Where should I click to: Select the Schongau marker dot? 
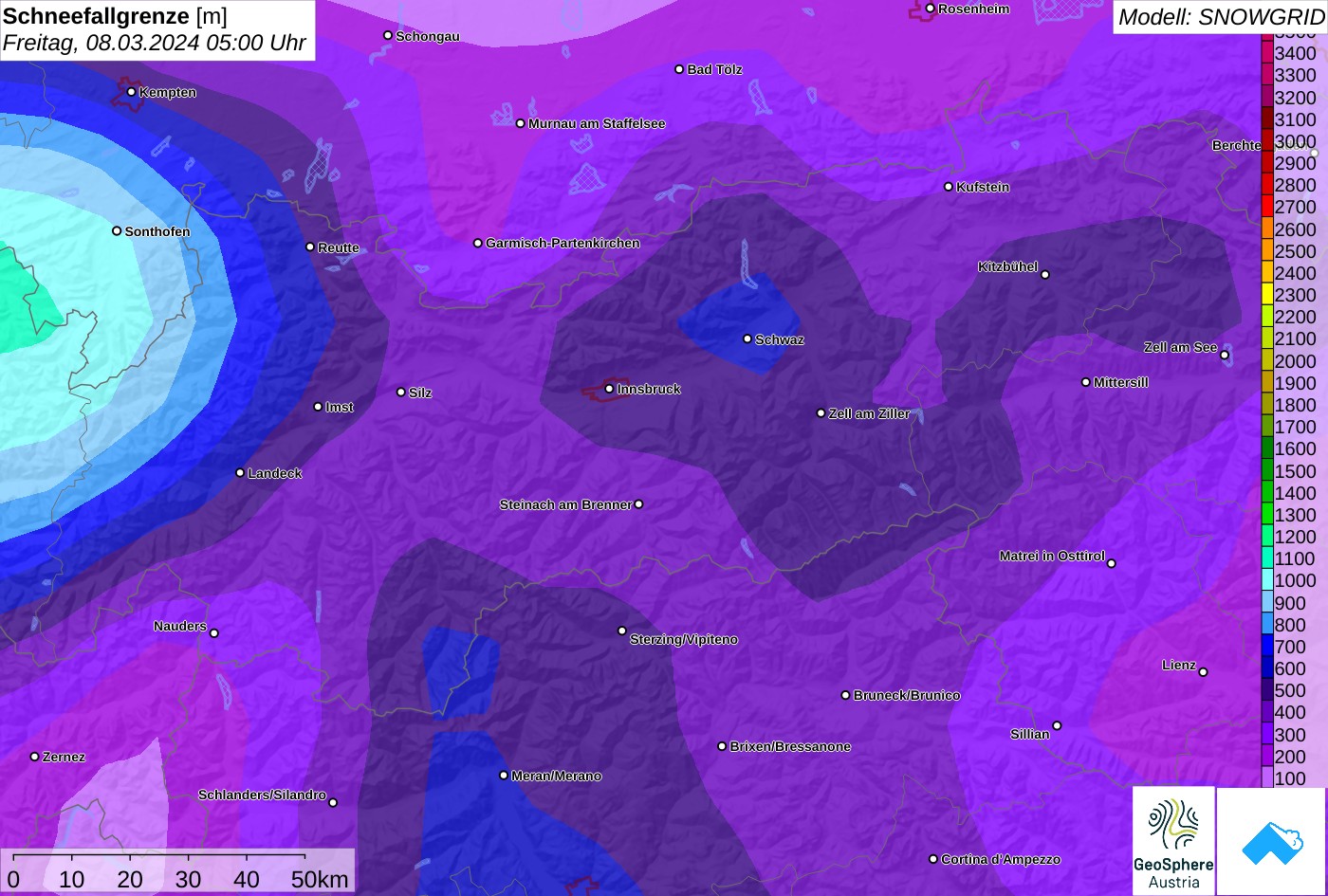point(387,35)
